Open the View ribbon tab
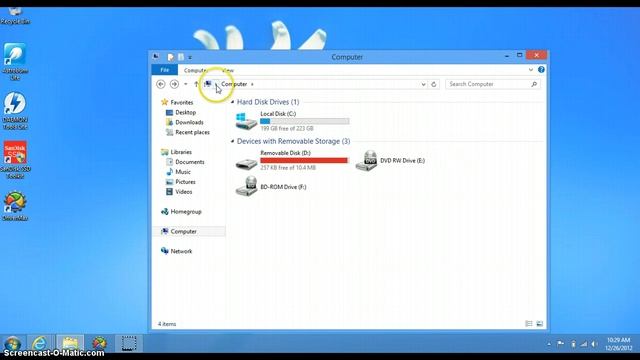This screenshot has width=640, height=360. (228, 70)
